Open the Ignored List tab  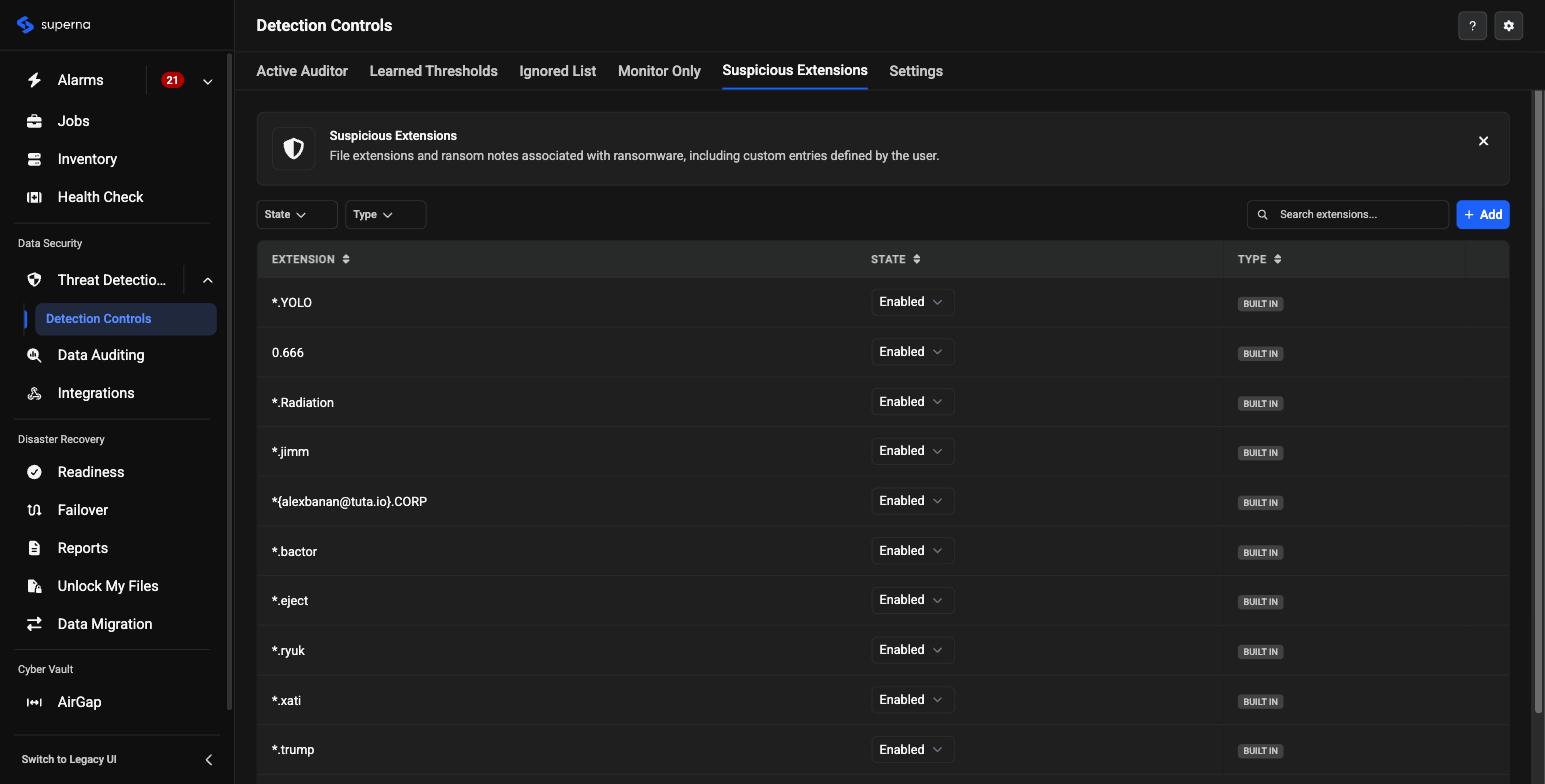tap(558, 71)
